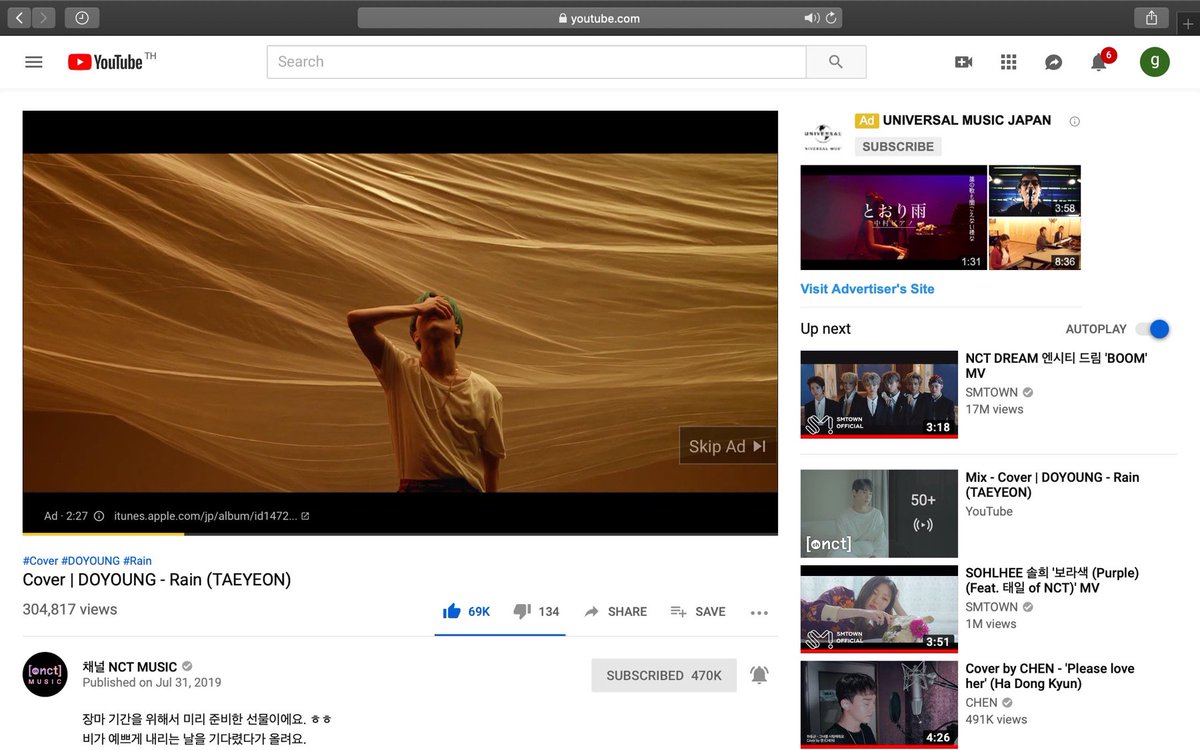Skip the ad with Skip Ad button
This screenshot has width=1200, height=750.
tap(727, 446)
